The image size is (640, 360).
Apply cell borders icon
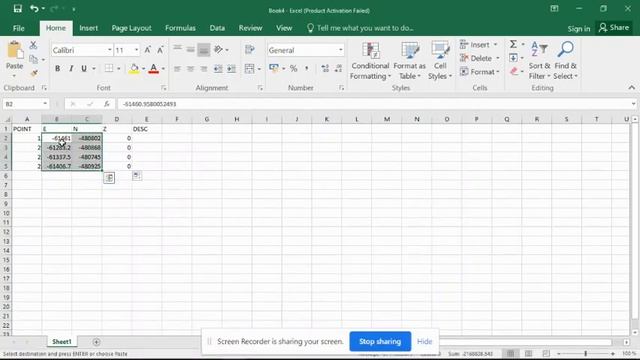pos(109,69)
